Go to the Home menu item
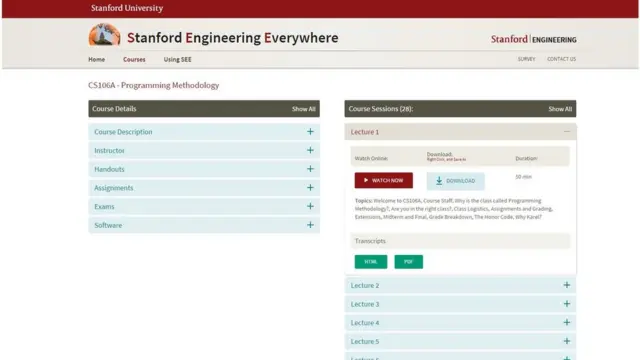The image size is (640, 360). (96, 59)
